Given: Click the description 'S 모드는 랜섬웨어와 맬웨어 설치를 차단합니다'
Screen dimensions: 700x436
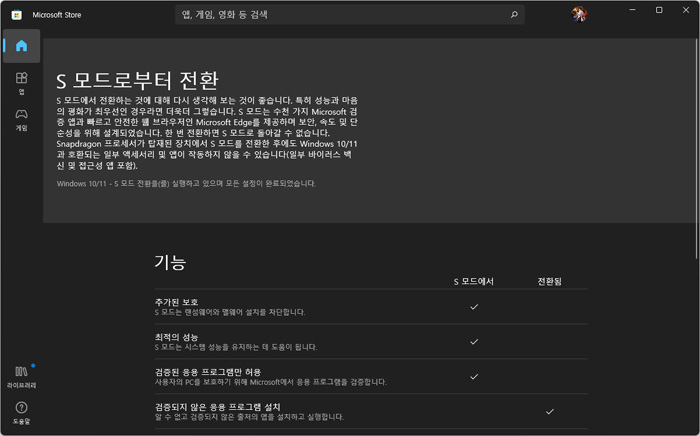Looking at the screenshot, I should [230, 312].
